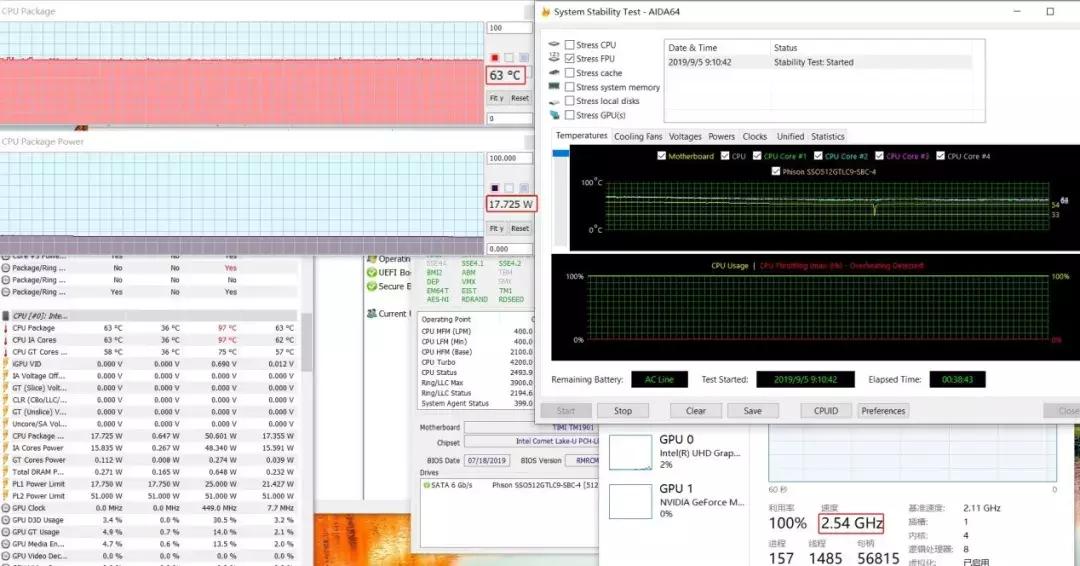
Task: Click the red color box in CPU Package graph
Action: point(495,58)
